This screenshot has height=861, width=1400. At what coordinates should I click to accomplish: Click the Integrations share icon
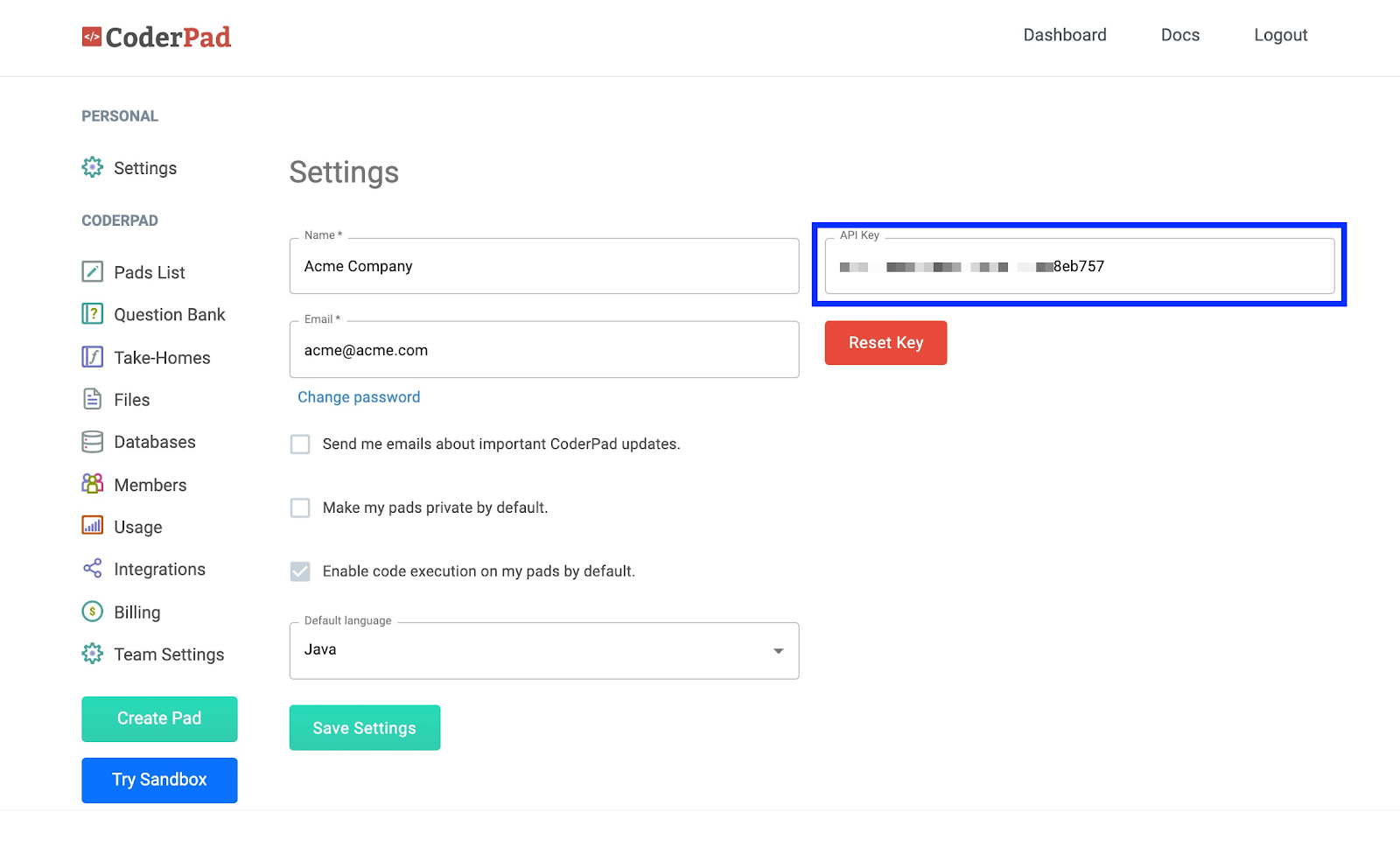93,569
